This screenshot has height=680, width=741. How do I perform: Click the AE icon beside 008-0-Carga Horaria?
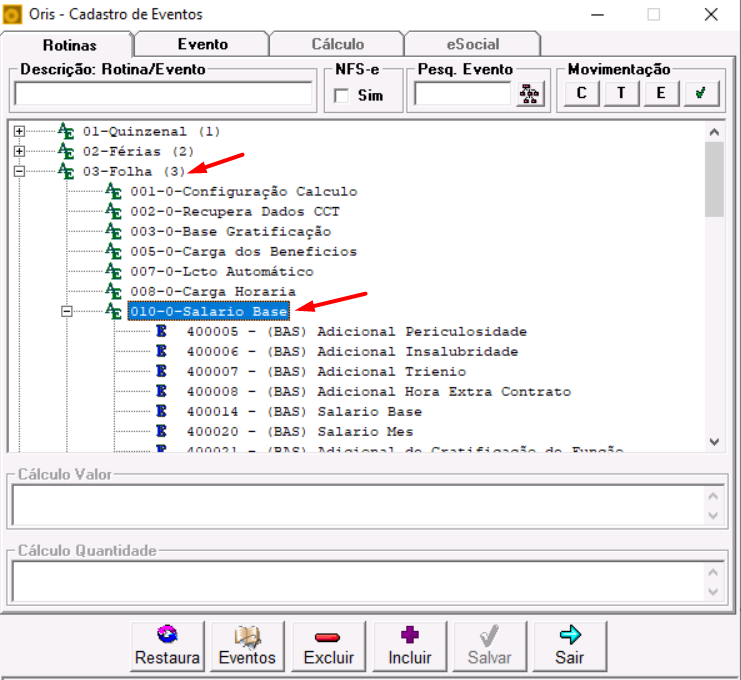pos(113,291)
